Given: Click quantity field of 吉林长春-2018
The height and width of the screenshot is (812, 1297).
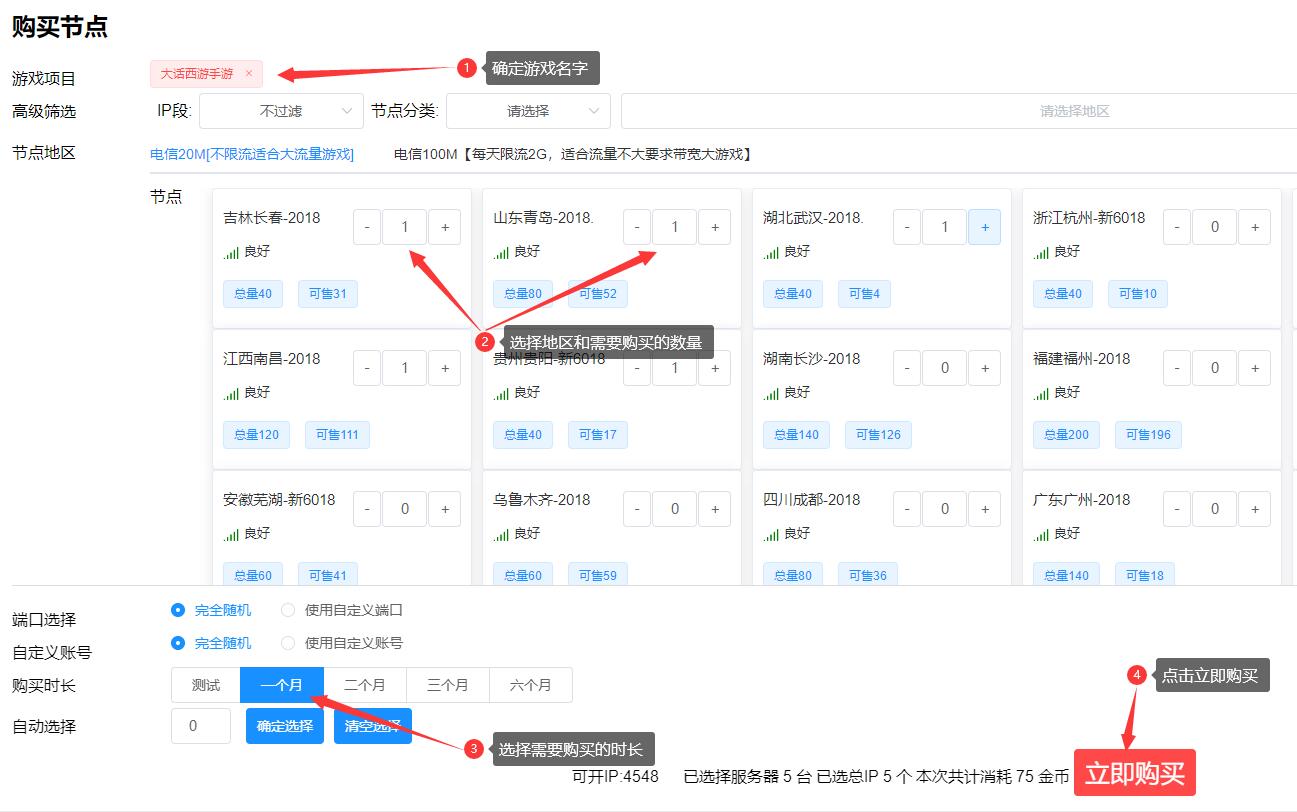Looking at the screenshot, I should [x=405, y=227].
